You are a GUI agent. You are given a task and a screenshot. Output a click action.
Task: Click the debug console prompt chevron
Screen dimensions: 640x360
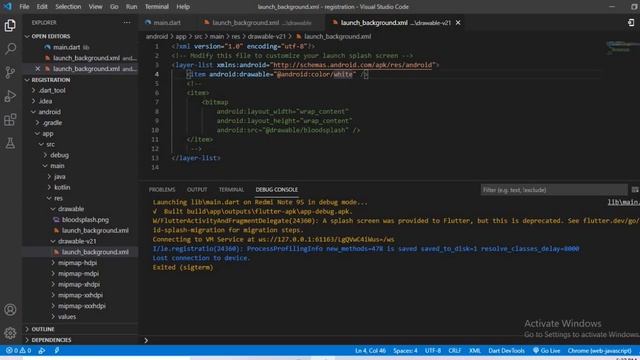point(146,340)
